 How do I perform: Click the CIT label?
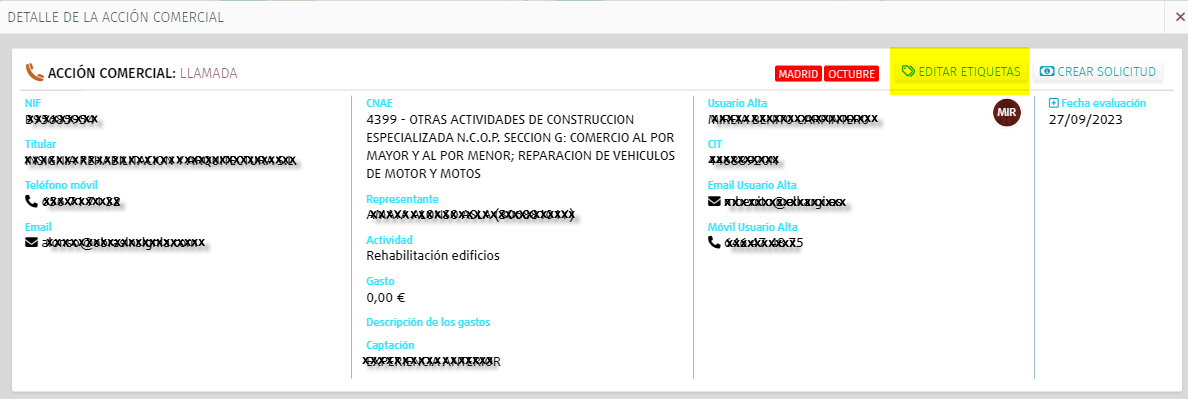tap(714, 144)
